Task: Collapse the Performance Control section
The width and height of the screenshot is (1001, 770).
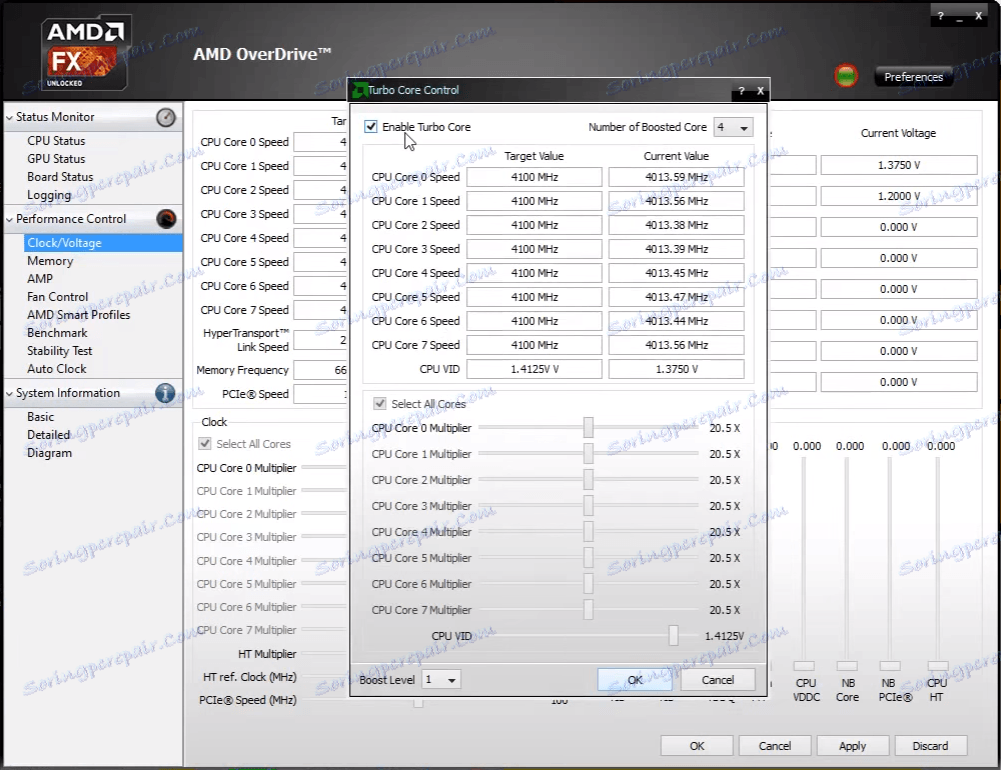Action: (9, 220)
